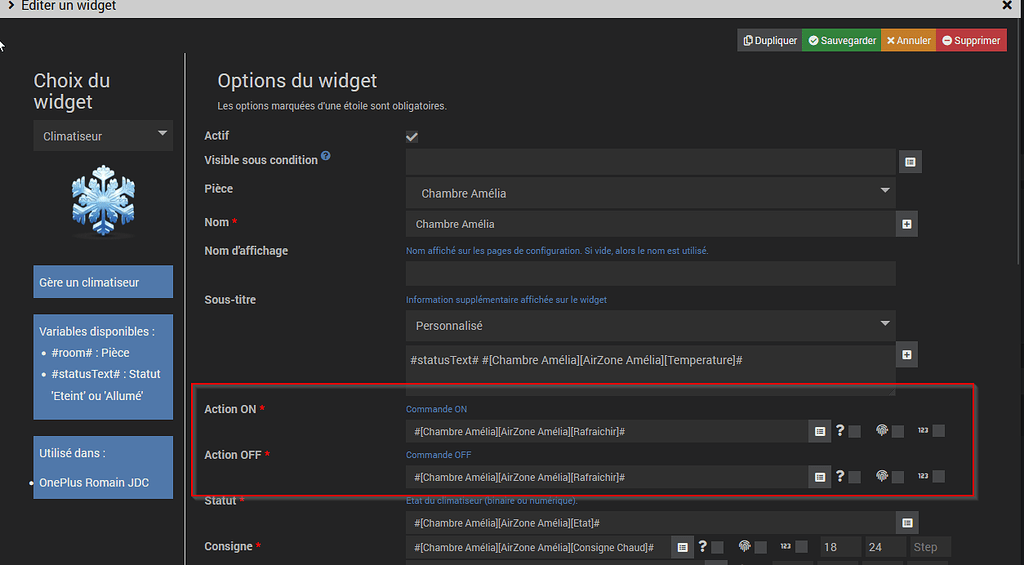1024x565 pixels.
Task: Open the Climatiseur widget type dropdown
Action: [103, 136]
